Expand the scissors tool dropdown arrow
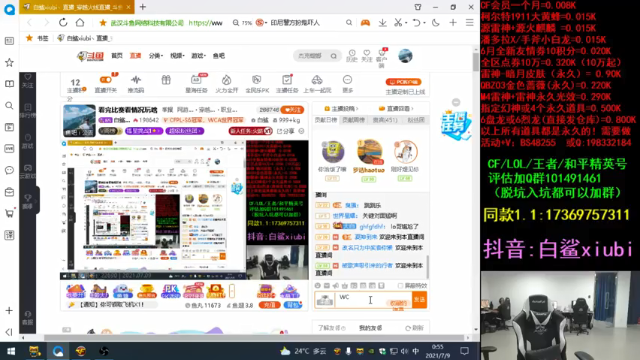The width and height of the screenshot is (640, 360). click(x=406, y=23)
